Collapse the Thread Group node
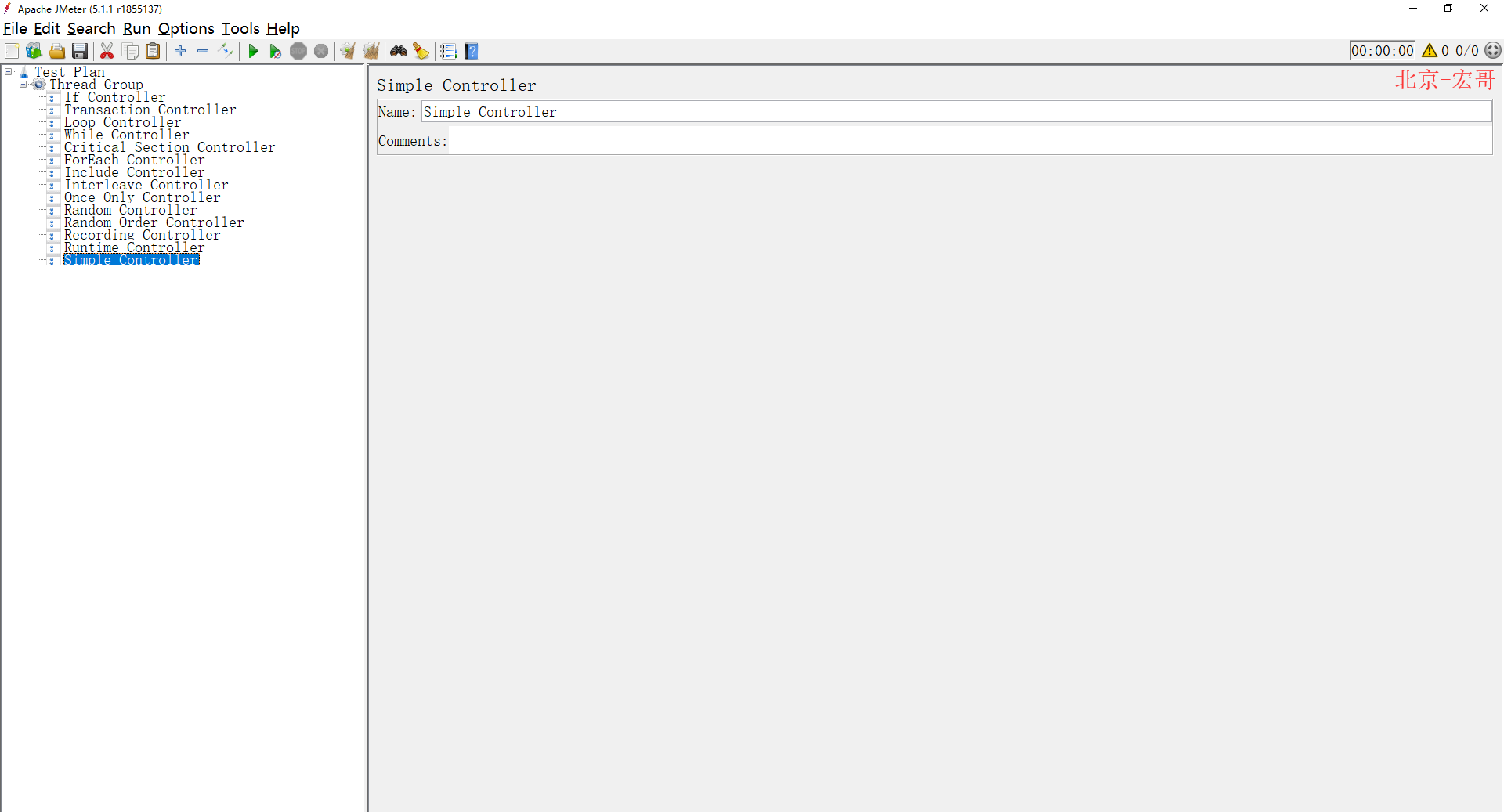 pyautogui.click(x=23, y=85)
